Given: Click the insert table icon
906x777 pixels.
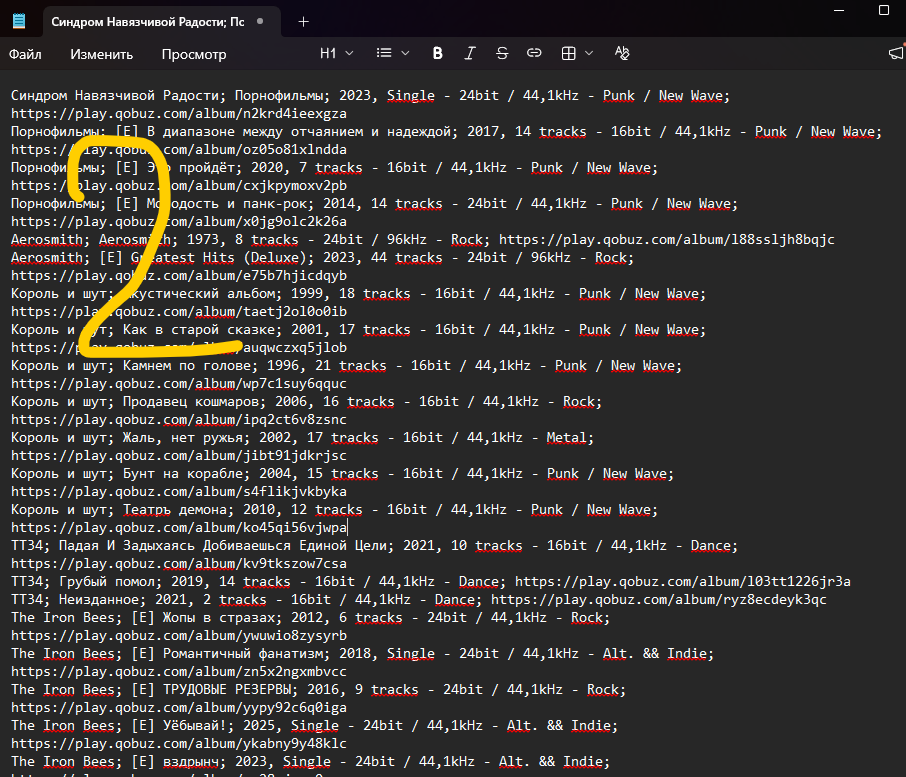Looking at the screenshot, I should (568, 53).
